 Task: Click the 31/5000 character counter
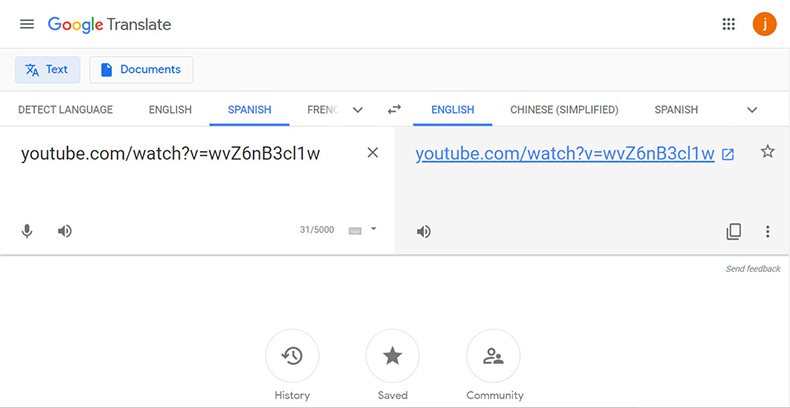tap(316, 230)
